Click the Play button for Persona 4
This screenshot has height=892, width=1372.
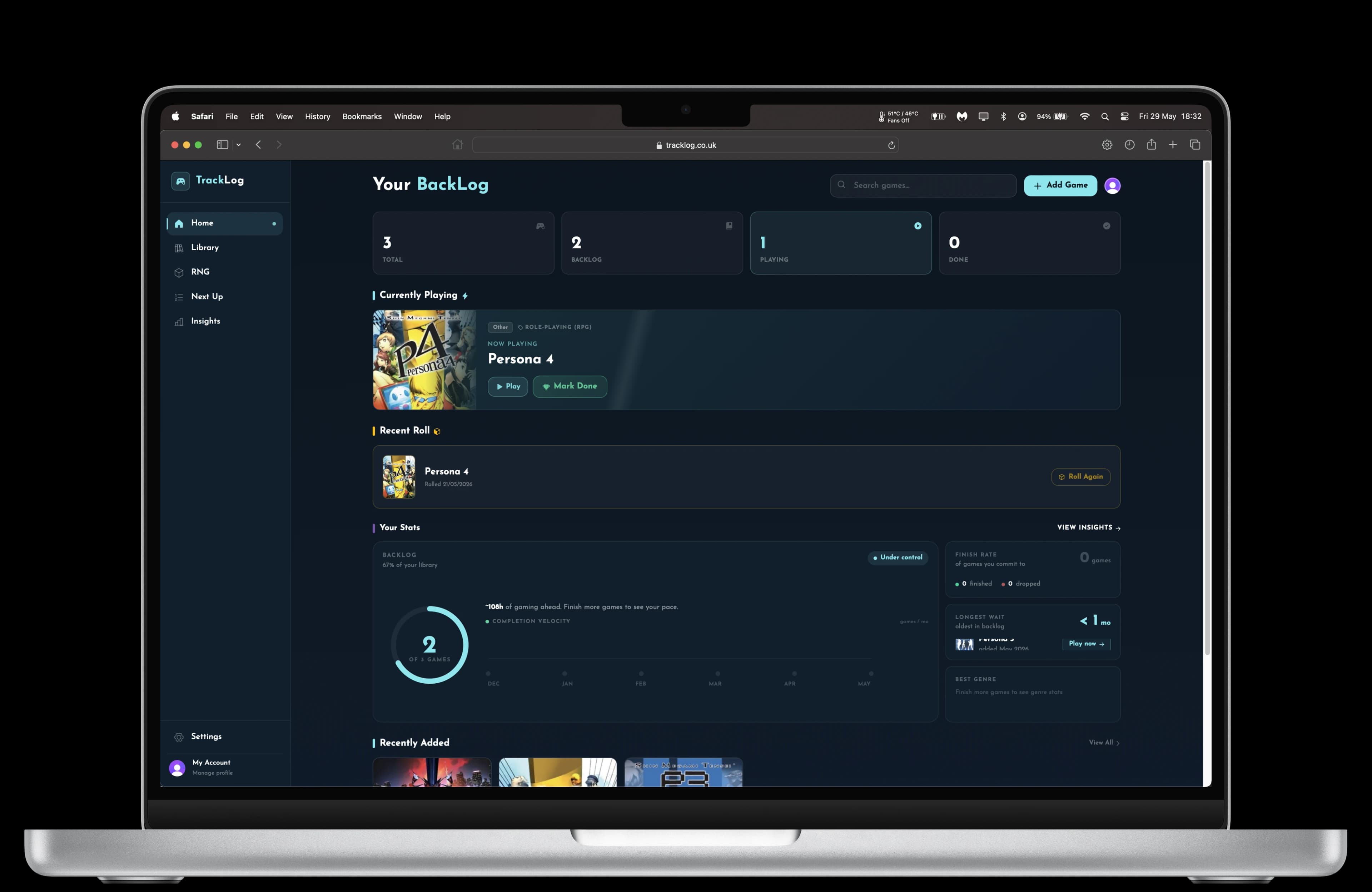click(x=508, y=386)
